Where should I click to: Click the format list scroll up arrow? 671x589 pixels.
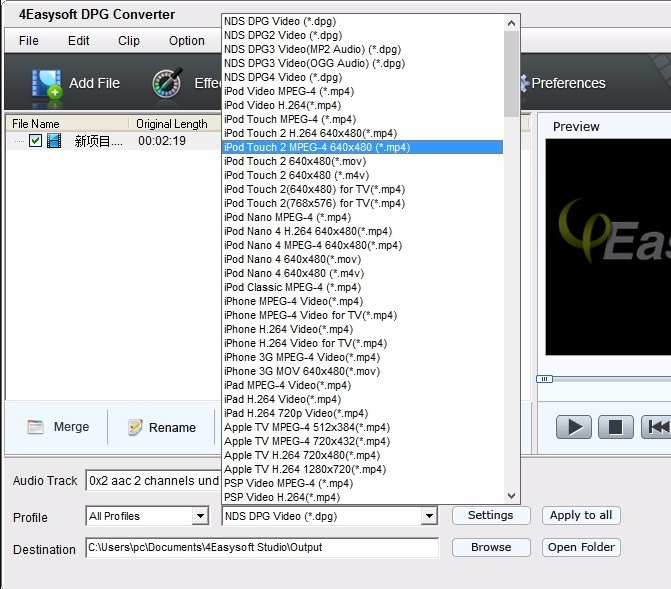point(511,23)
